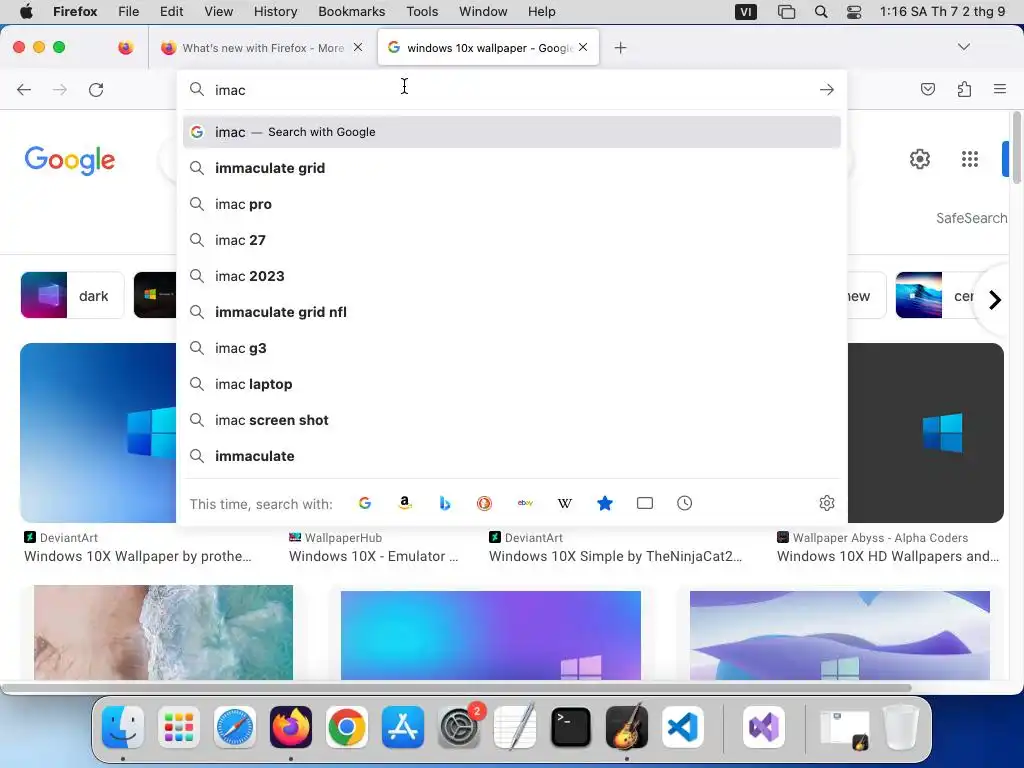Viewport: 1024px width, 768px height.
Task: Open search settings gear in the dropdown
Action: [827, 503]
